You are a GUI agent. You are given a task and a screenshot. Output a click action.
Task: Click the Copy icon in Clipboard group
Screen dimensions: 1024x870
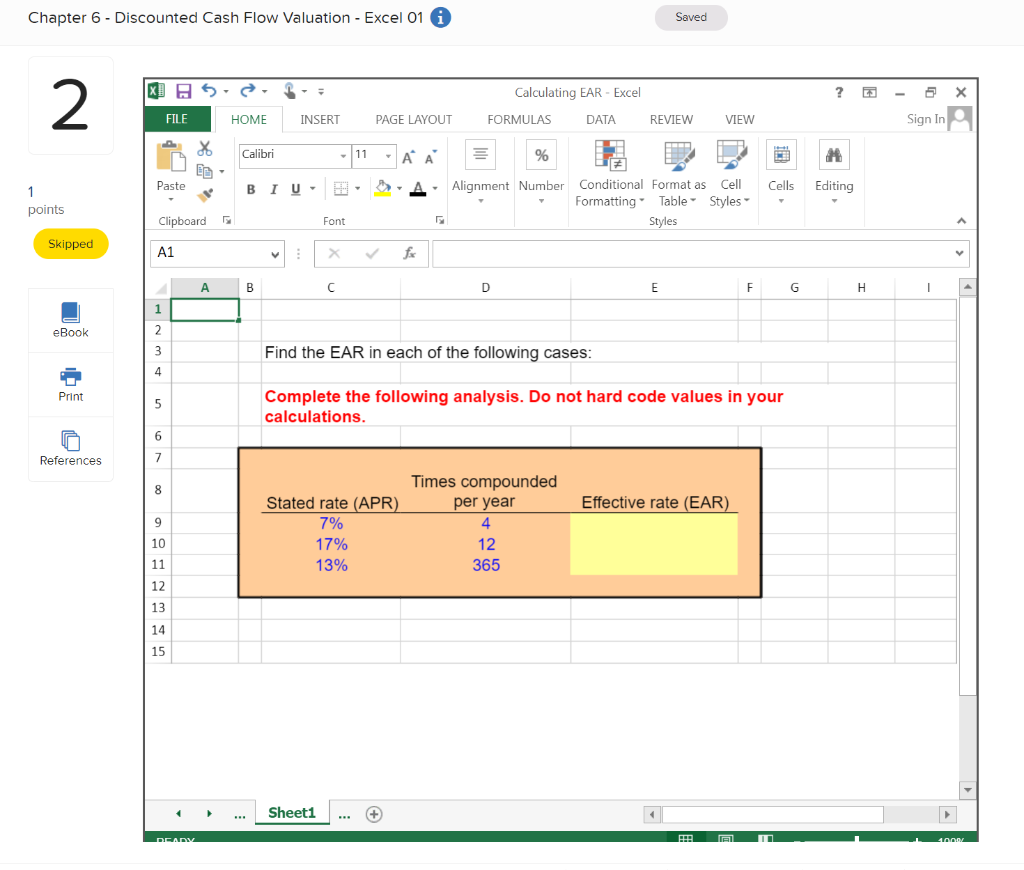[x=205, y=171]
